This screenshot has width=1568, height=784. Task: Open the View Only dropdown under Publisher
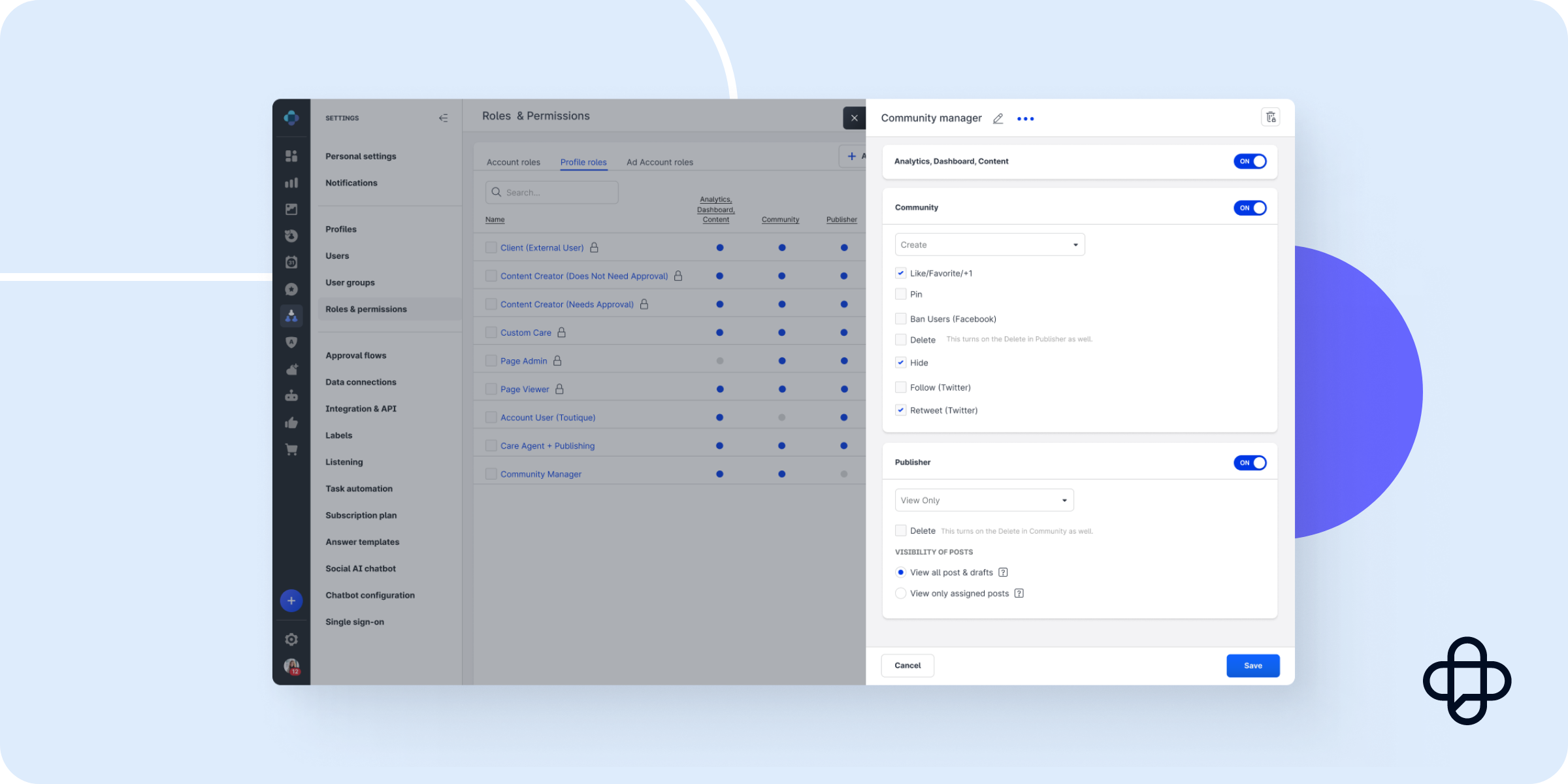tap(983, 500)
